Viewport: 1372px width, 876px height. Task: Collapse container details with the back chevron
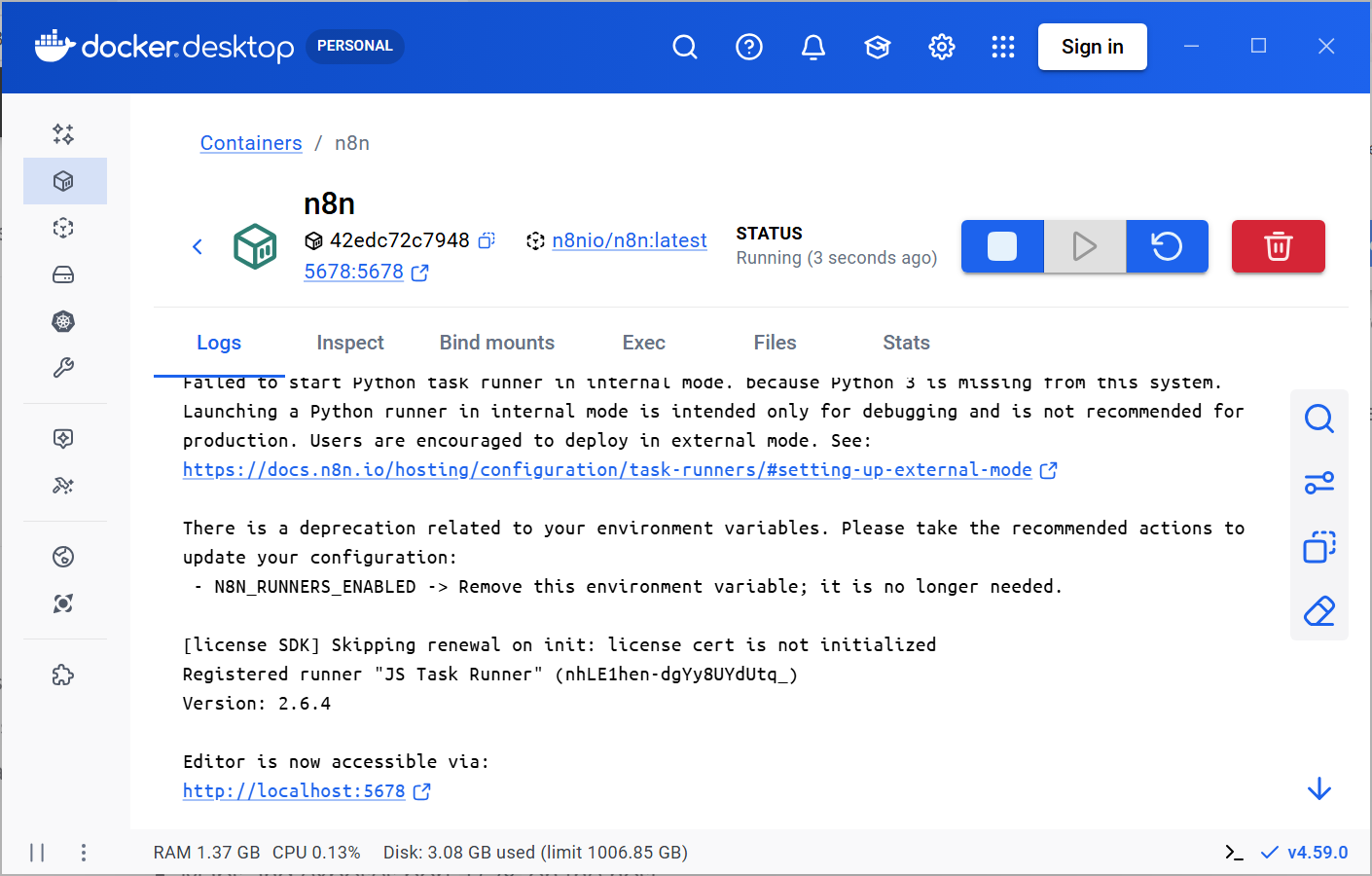pos(198,246)
